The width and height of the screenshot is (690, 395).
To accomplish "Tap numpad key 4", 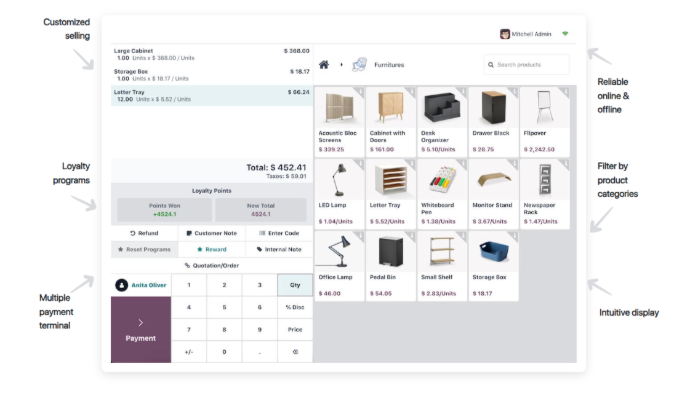I will pyautogui.click(x=189, y=307).
